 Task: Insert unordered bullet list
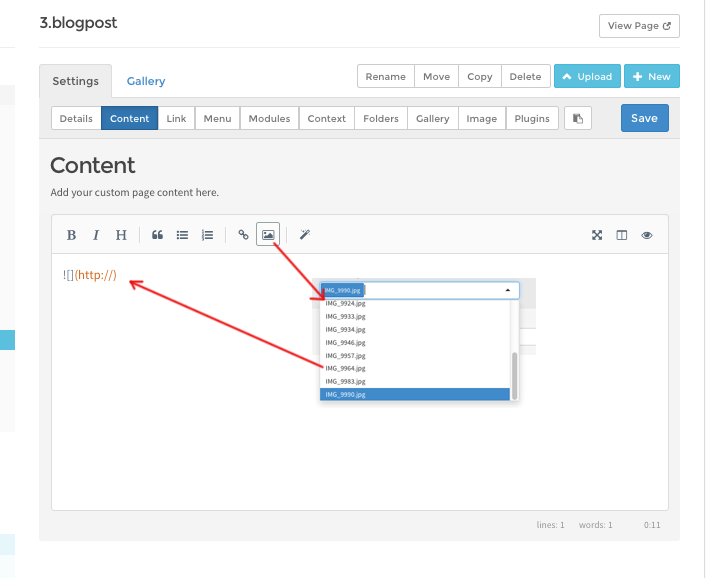pyautogui.click(x=182, y=235)
